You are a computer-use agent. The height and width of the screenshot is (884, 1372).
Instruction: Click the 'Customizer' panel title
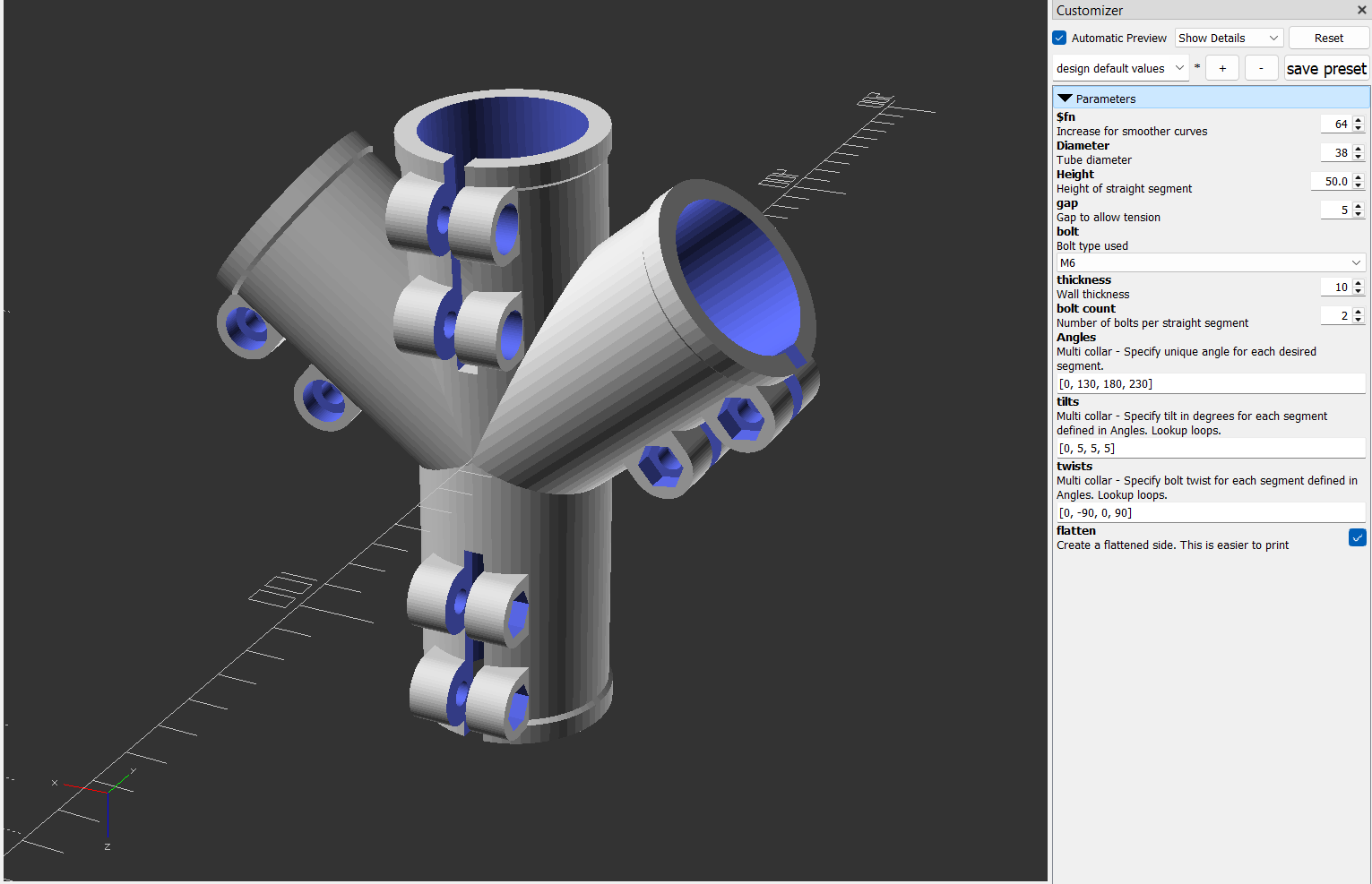(1090, 11)
